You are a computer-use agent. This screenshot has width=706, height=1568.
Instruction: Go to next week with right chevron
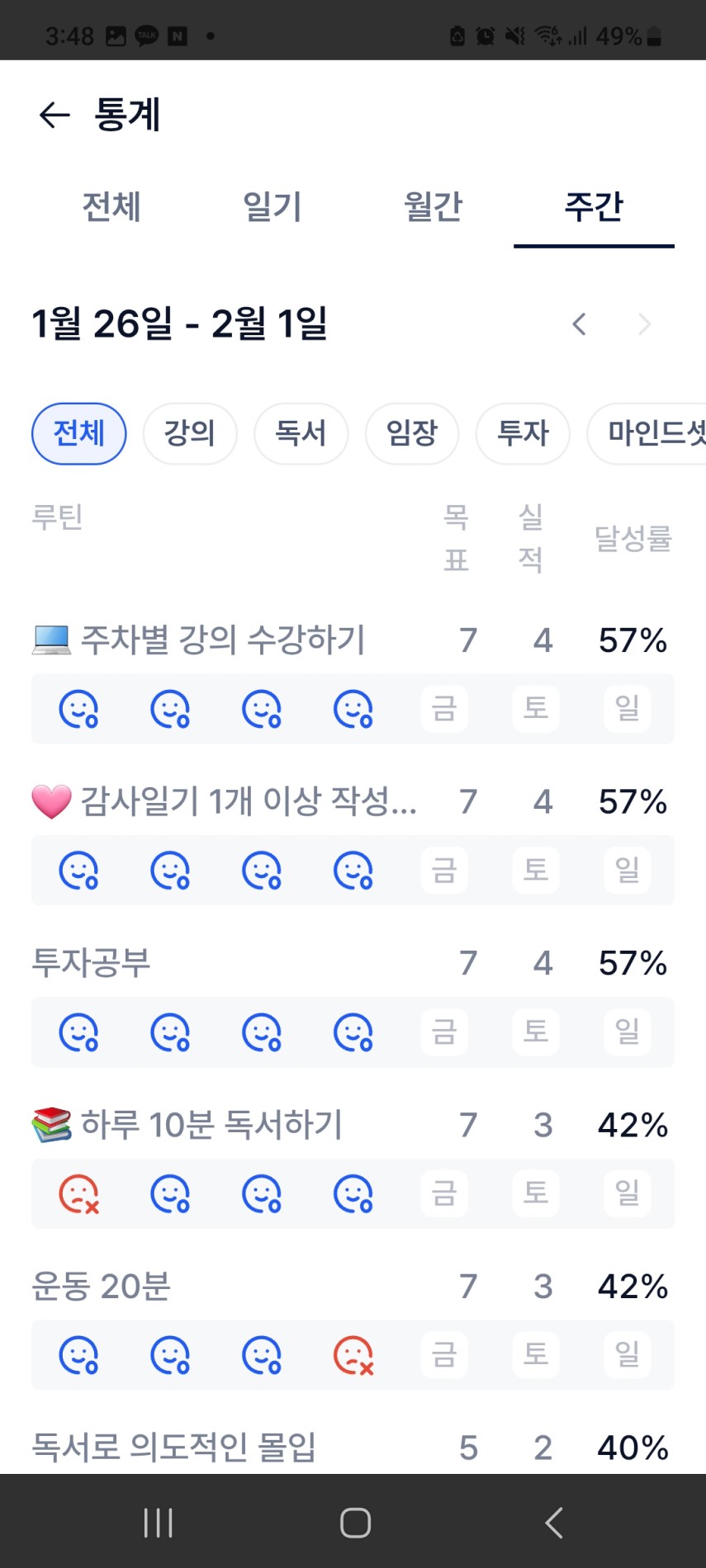point(644,324)
